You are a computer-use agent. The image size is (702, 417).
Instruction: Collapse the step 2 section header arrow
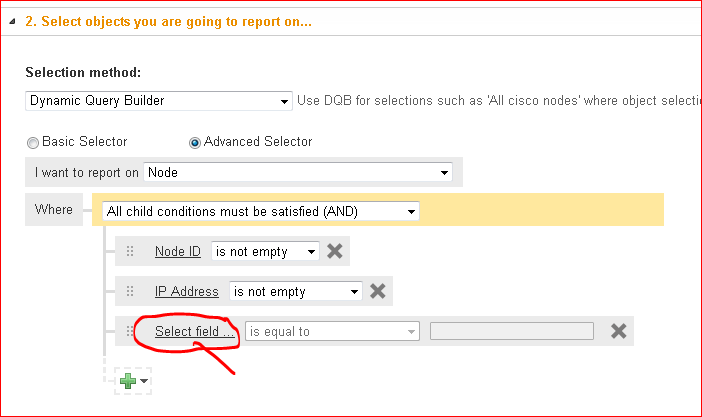point(13,20)
